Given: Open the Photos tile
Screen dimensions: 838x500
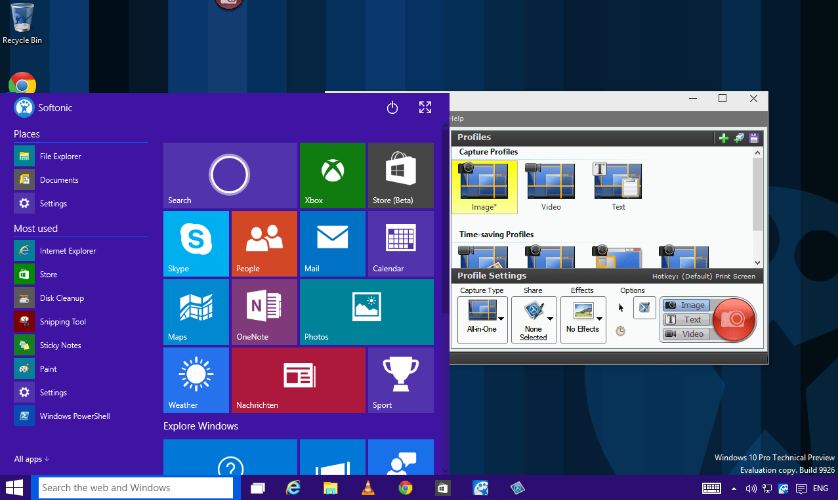Looking at the screenshot, I should [367, 312].
